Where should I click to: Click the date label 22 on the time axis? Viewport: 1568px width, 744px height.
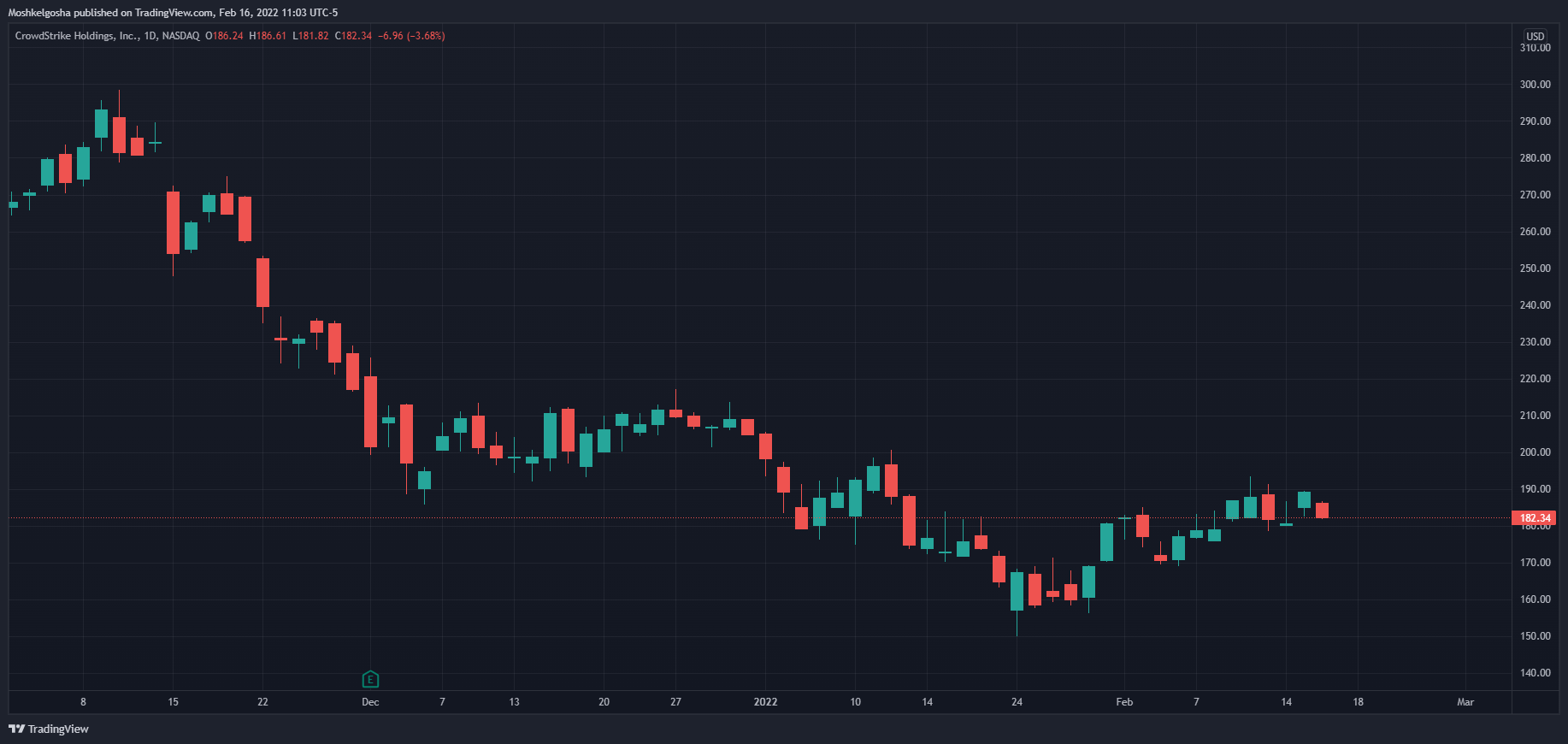(262, 702)
